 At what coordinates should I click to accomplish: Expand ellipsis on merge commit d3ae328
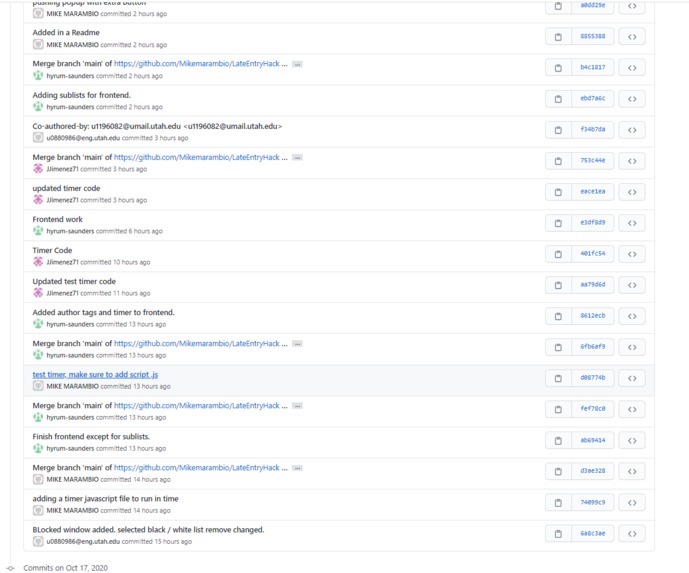297,468
